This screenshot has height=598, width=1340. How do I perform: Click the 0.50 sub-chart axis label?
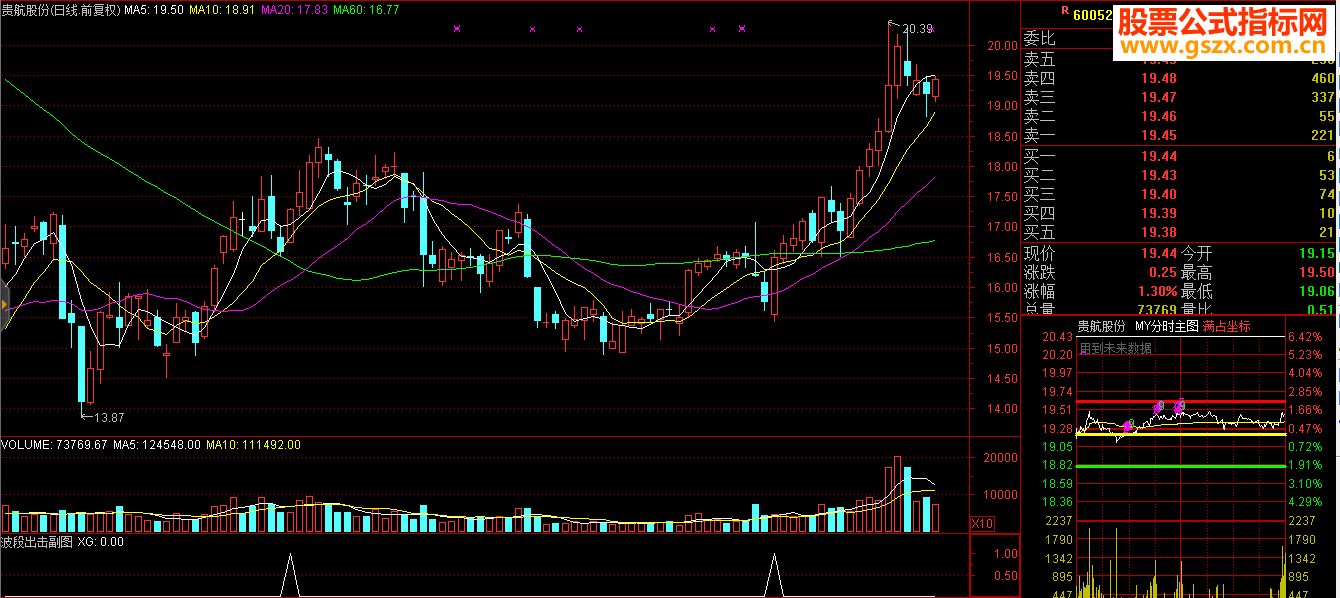point(1004,575)
